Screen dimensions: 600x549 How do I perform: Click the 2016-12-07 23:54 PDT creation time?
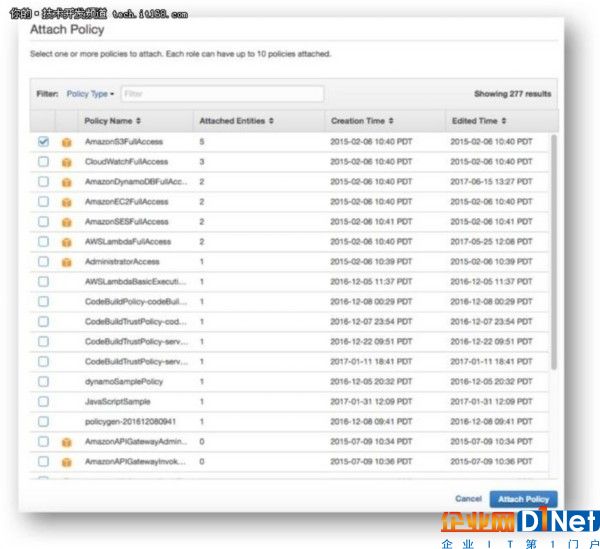coord(371,321)
